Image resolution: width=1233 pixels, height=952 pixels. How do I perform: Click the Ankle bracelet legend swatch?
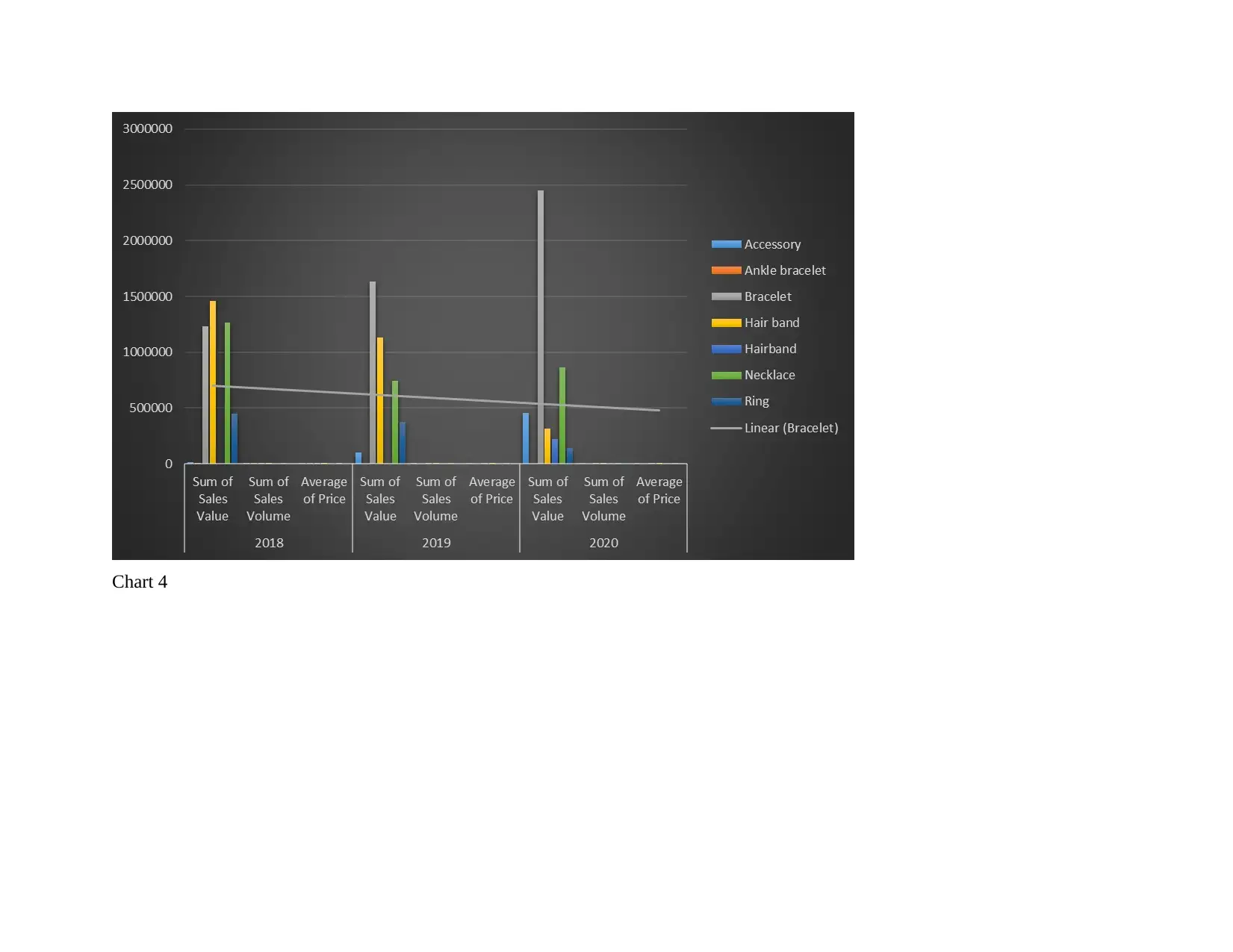tap(726, 270)
